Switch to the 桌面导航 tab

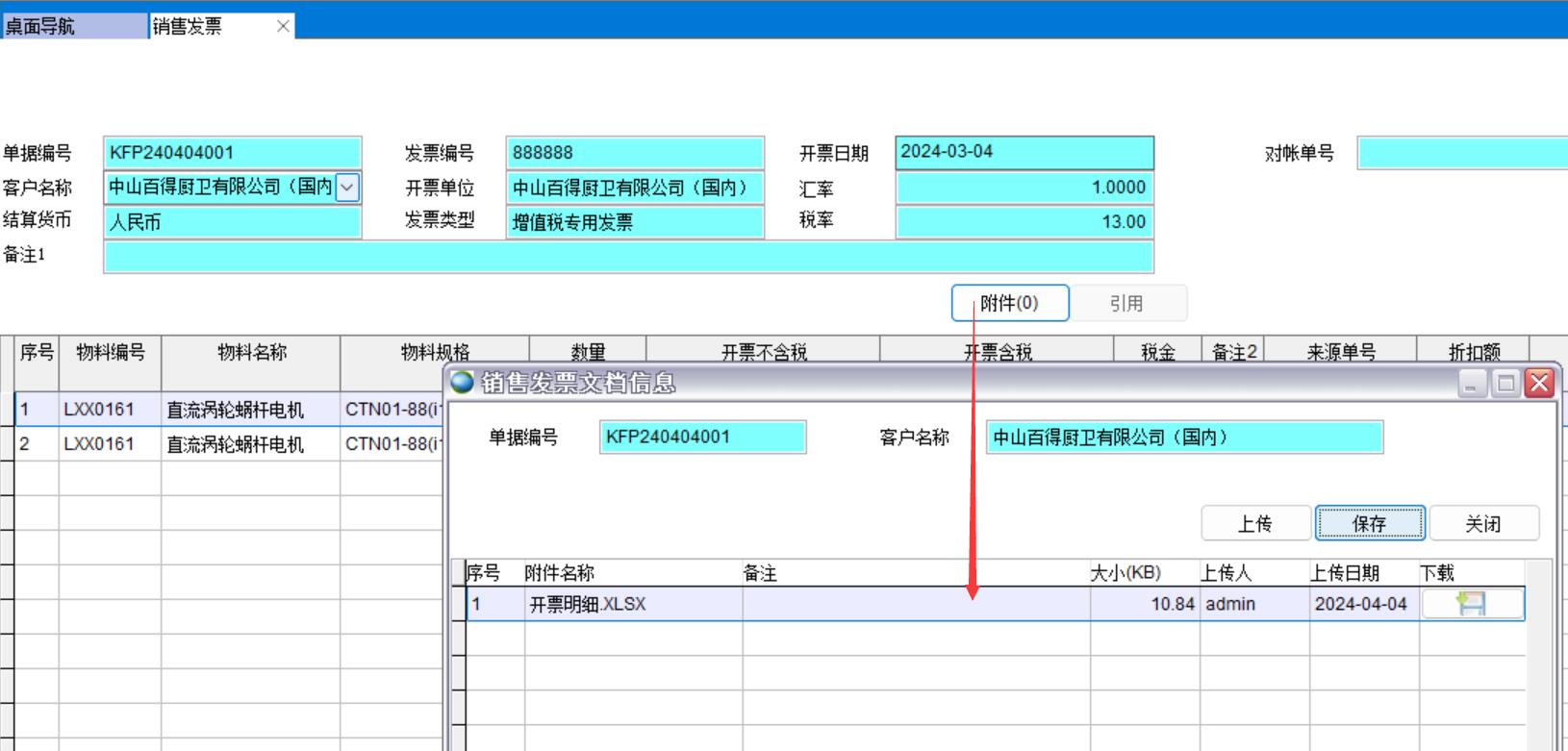pyautogui.click(x=73, y=26)
